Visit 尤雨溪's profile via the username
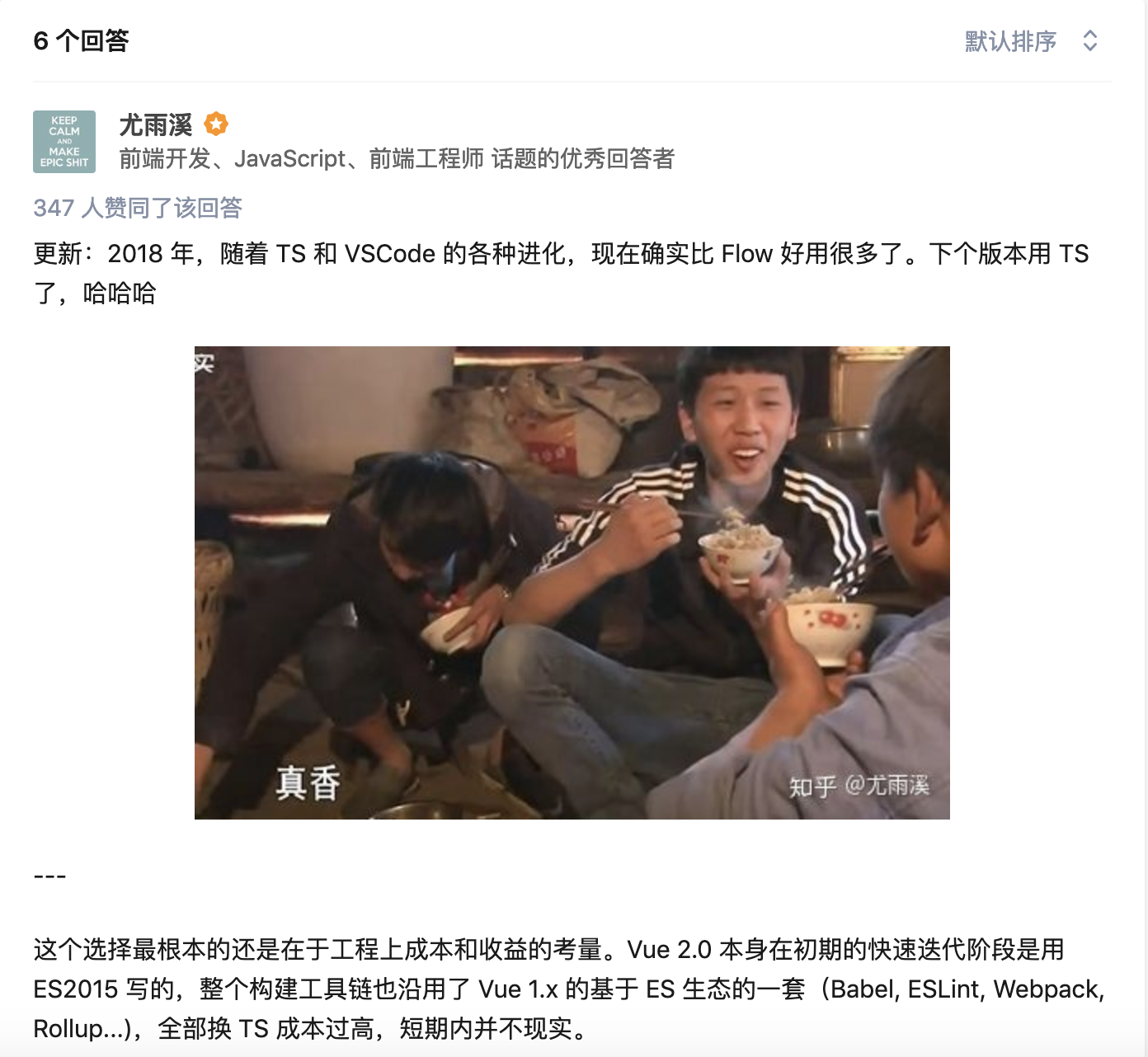1148x1057 pixels. click(x=156, y=125)
